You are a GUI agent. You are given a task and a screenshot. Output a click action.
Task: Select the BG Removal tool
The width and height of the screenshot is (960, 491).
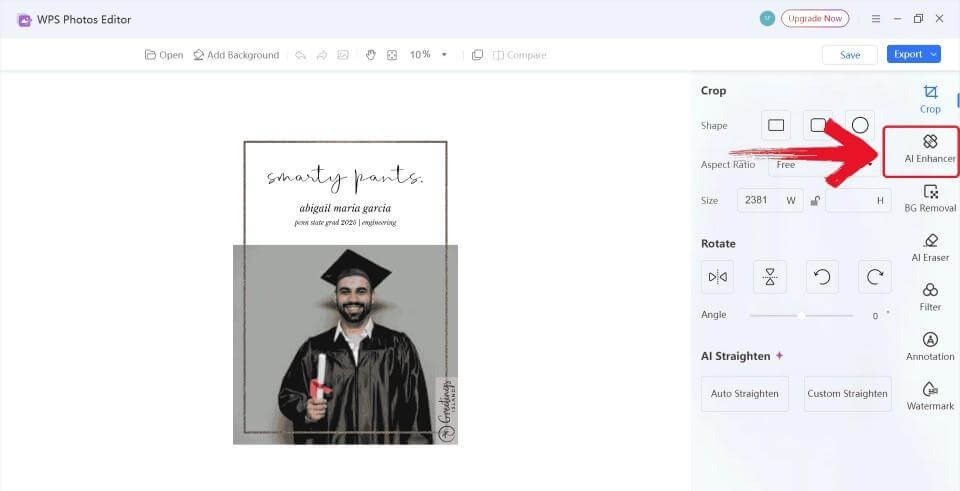pos(930,198)
